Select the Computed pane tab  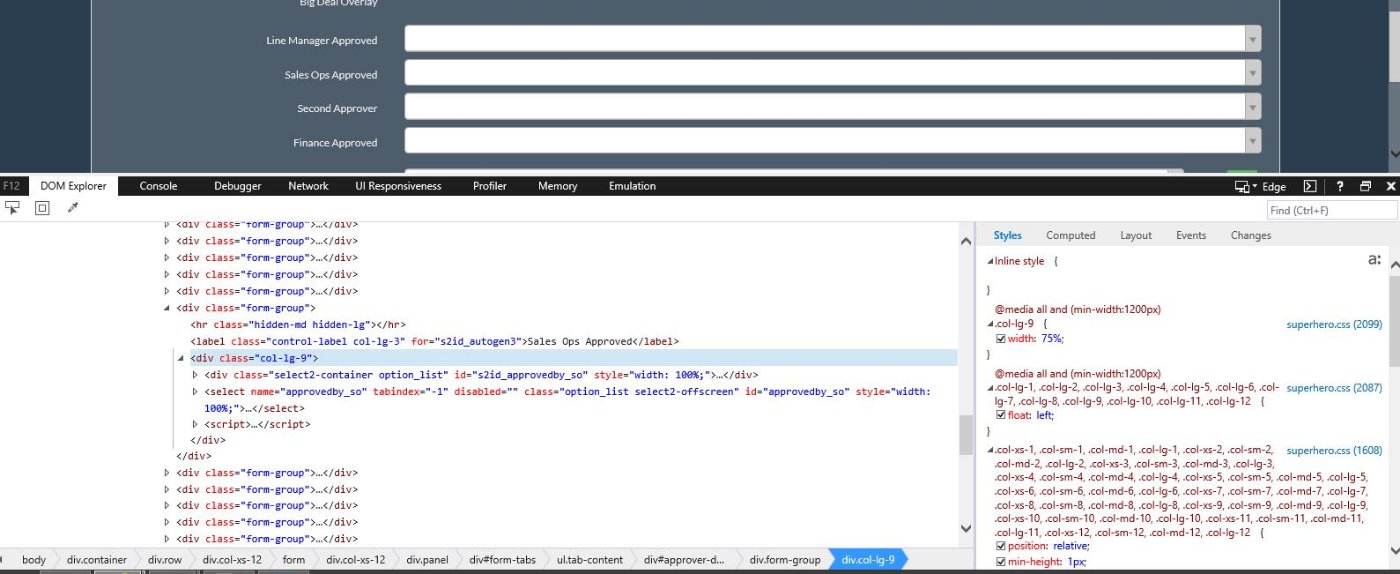pyautogui.click(x=1071, y=236)
